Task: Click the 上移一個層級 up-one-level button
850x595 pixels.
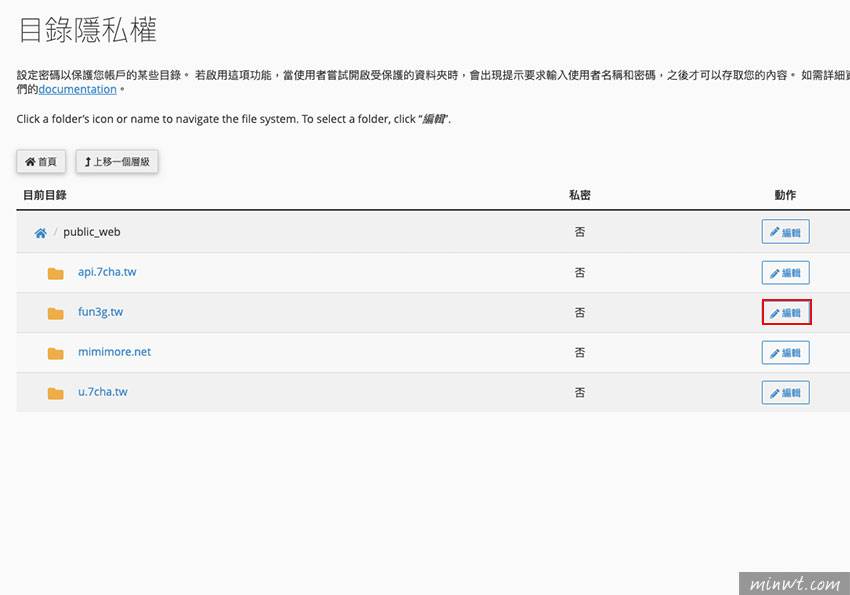Action: pyautogui.click(x=117, y=161)
